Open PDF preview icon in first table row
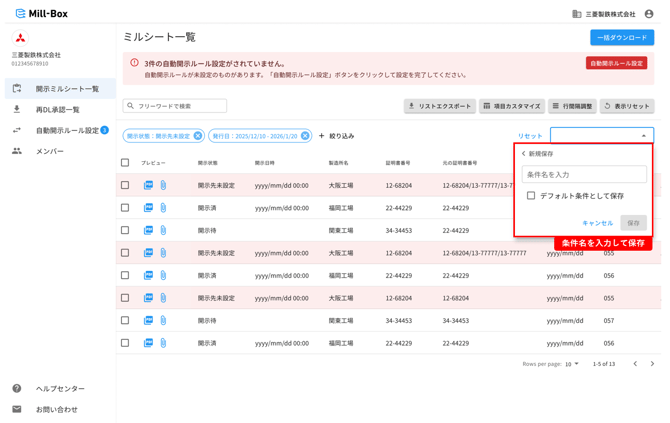 coord(148,185)
